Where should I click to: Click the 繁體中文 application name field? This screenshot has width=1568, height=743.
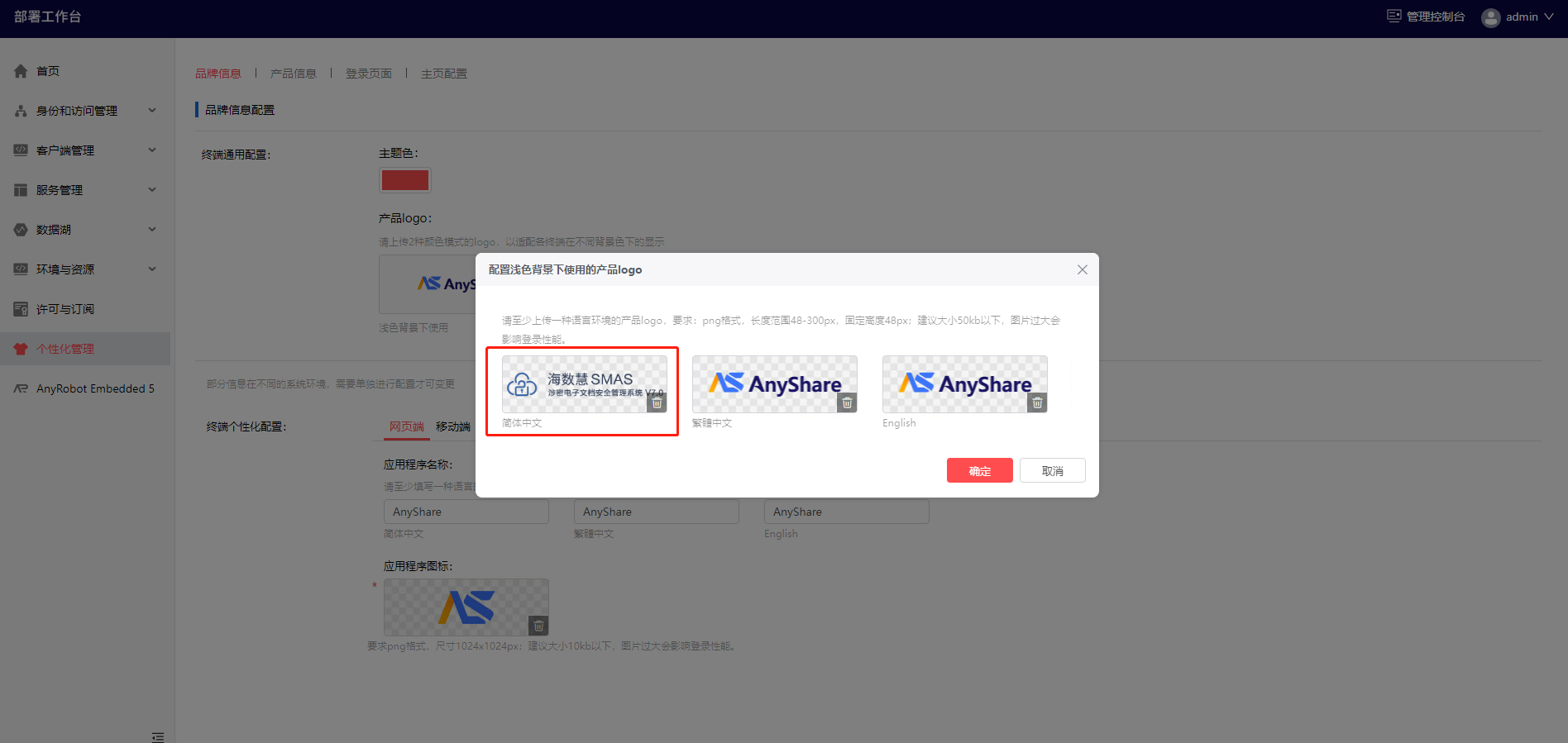tap(657, 512)
